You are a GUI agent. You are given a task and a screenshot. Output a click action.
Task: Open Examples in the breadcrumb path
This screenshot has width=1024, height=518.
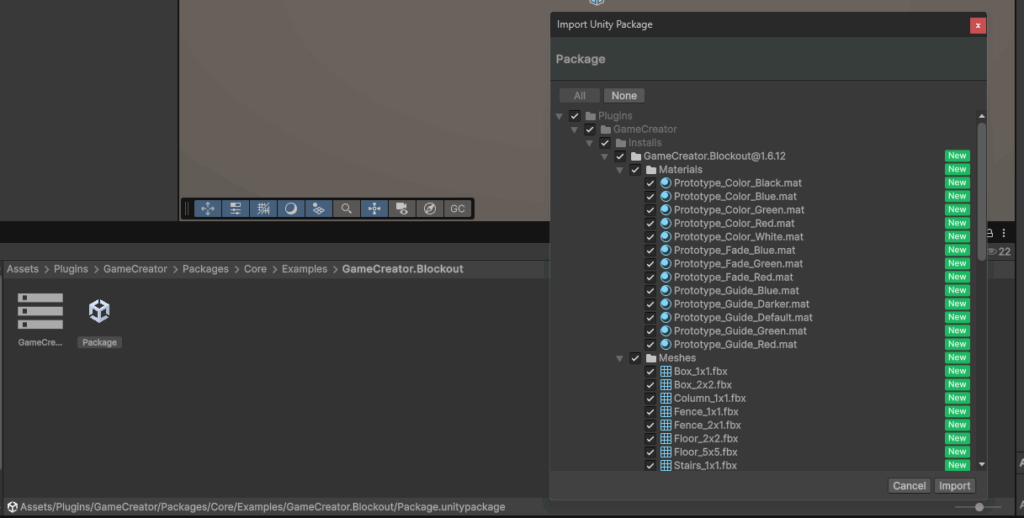(304, 269)
